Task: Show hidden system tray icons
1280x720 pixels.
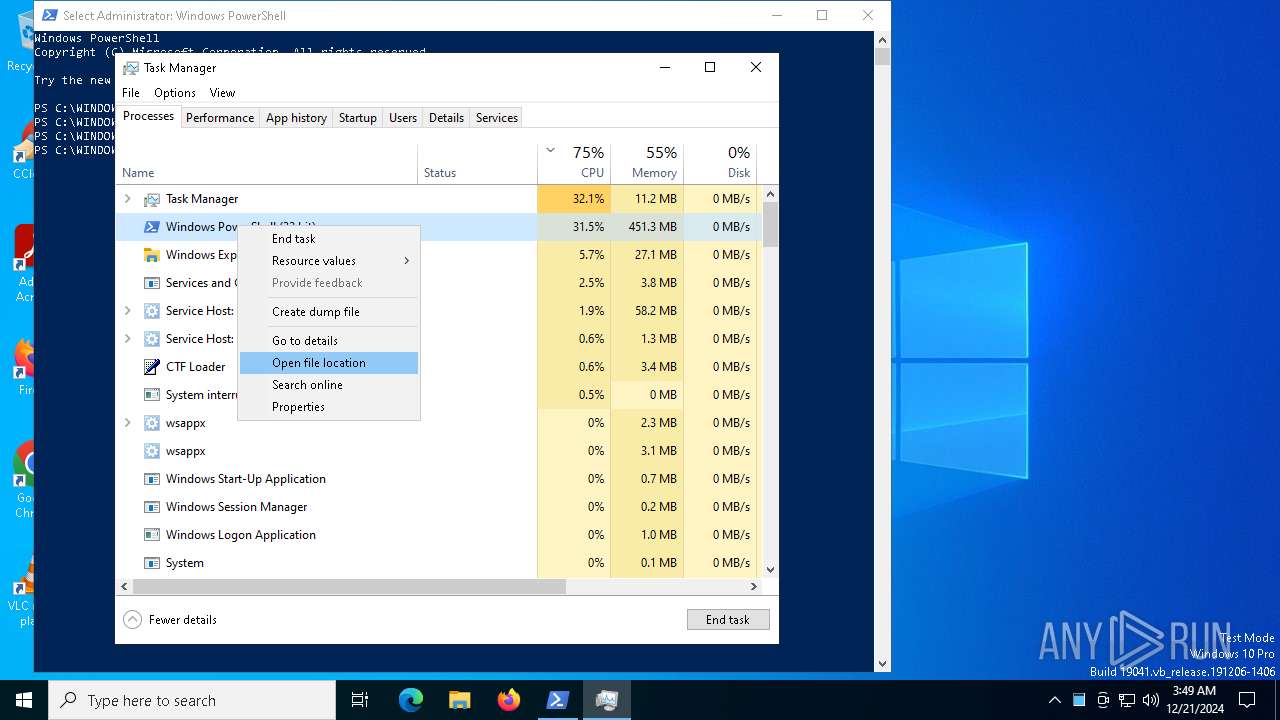Action: click(x=1054, y=700)
